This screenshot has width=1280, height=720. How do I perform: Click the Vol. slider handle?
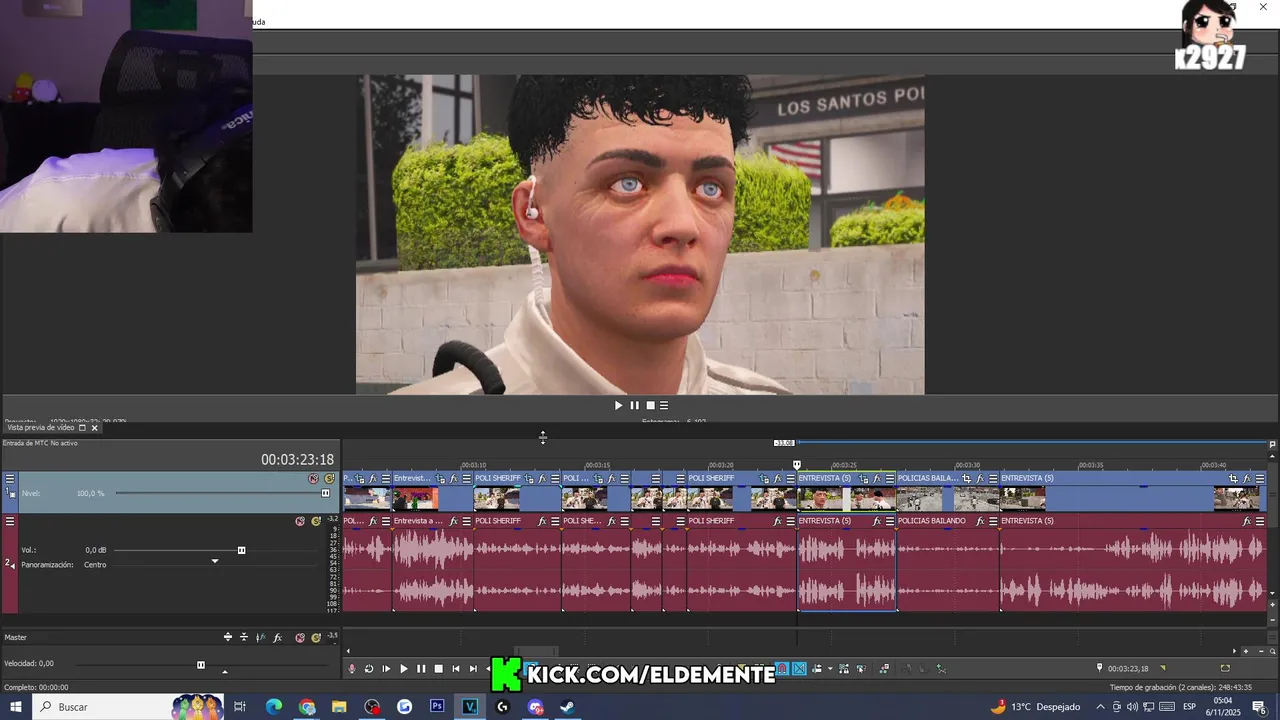point(241,550)
